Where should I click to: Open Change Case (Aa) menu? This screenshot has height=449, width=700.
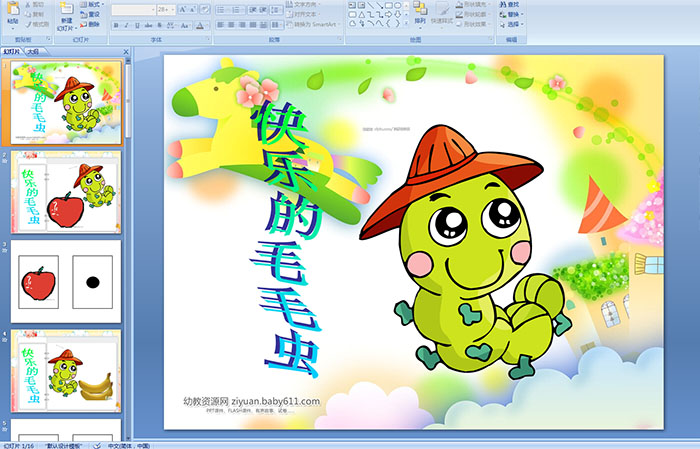pos(185,25)
